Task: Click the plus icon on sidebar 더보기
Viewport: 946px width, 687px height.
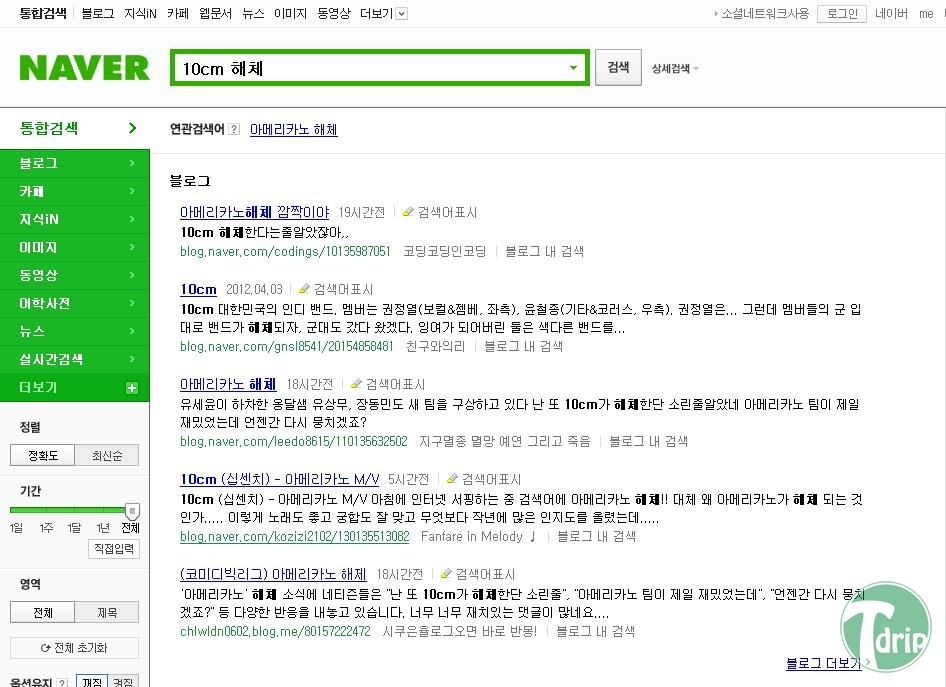Action: [x=132, y=388]
